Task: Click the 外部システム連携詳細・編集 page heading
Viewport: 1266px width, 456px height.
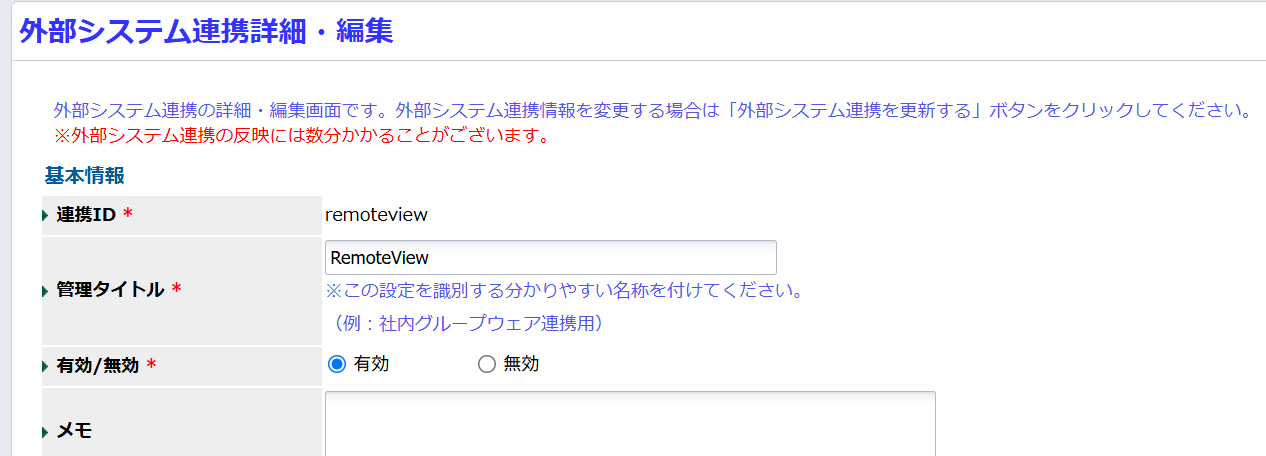Action: click(x=206, y=31)
